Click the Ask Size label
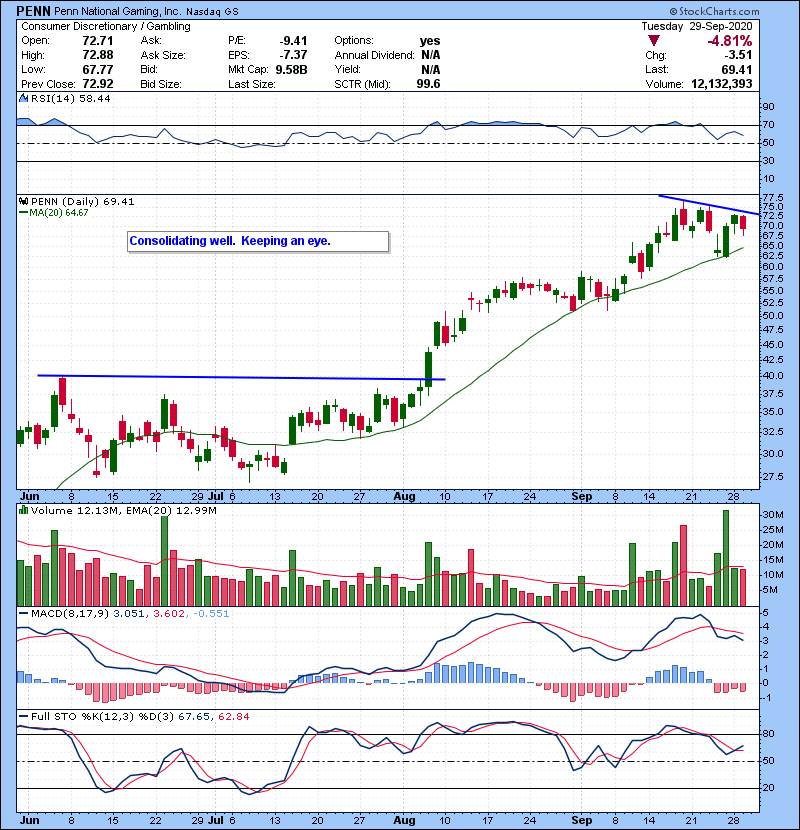The height and width of the screenshot is (830, 800). coord(163,55)
